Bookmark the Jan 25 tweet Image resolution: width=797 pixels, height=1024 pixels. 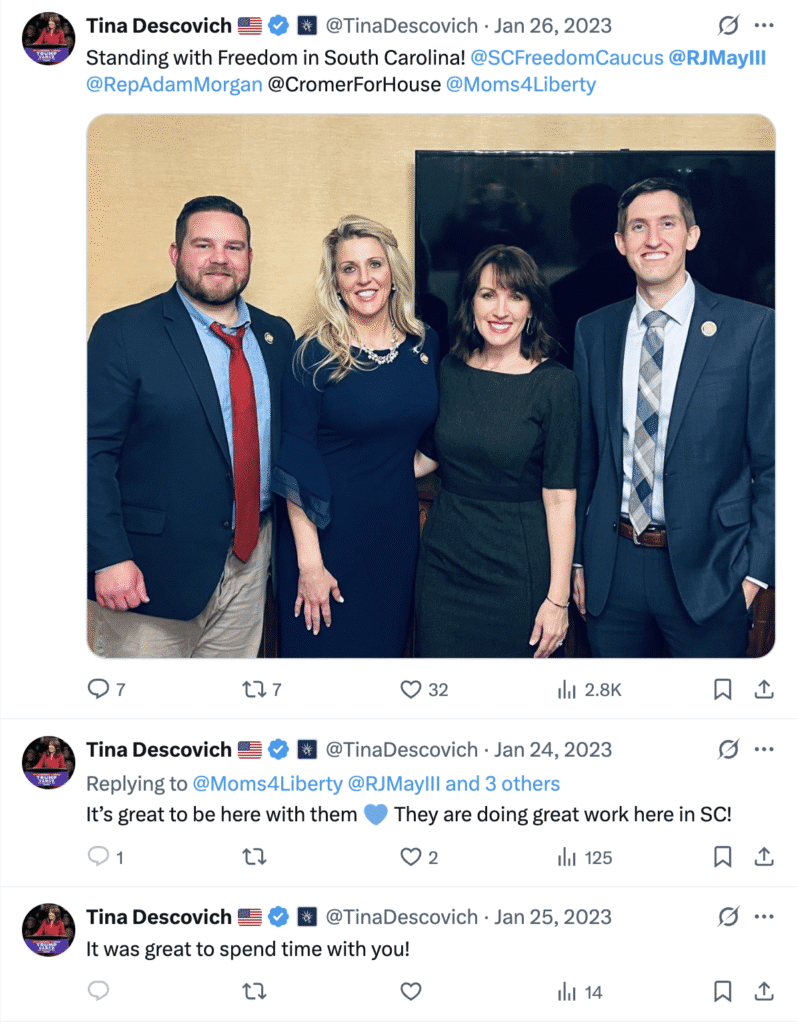tap(722, 991)
